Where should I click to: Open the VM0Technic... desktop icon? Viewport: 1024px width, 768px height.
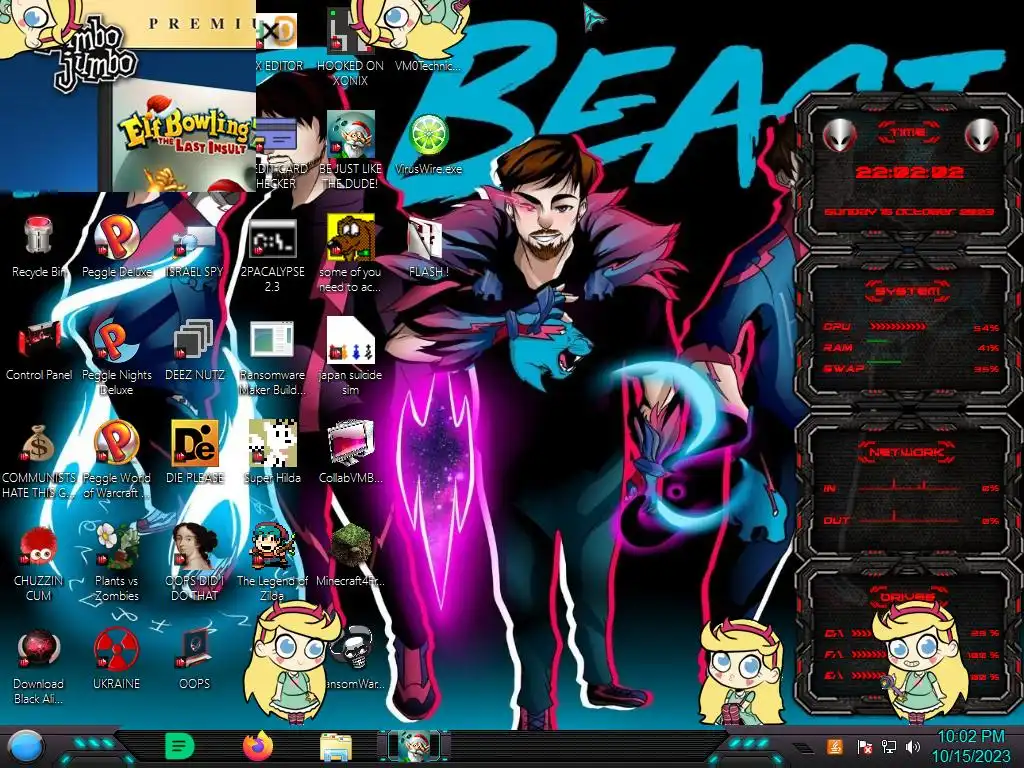click(428, 65)
